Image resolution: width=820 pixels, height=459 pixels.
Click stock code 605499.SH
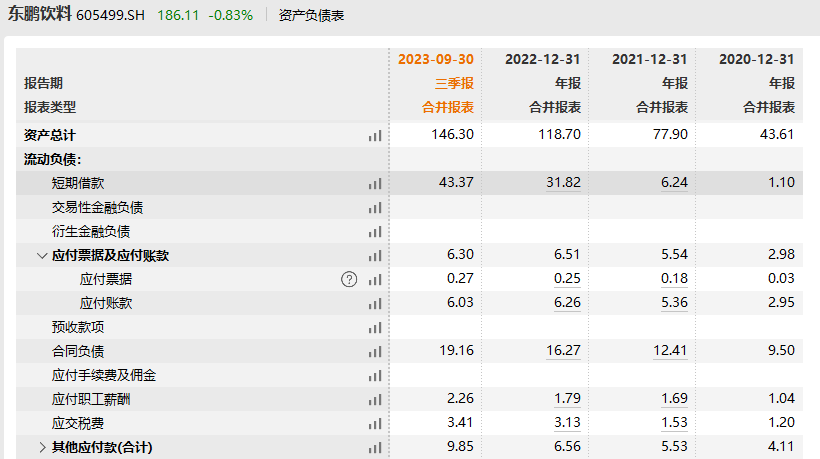click(110, 15)
